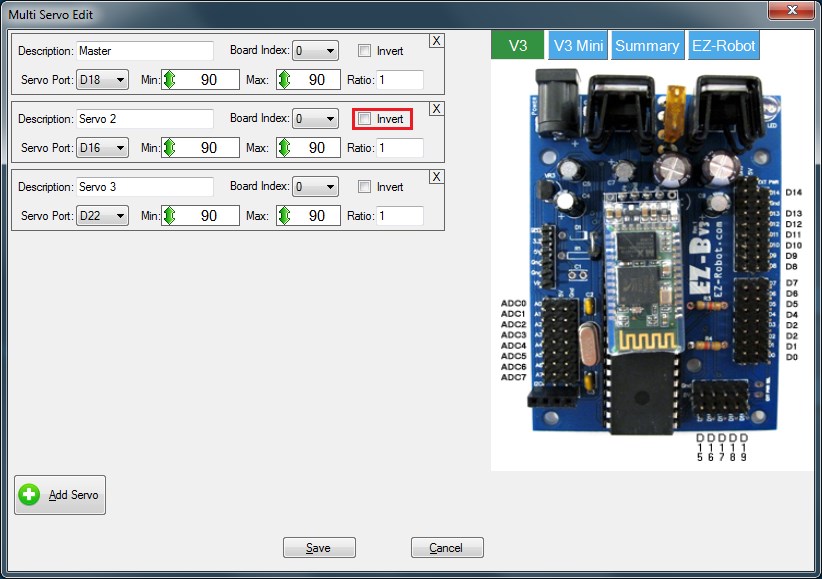The width and height of the screenshot is (822, 579).
Task: Open the EZ-Robot tab
Action: pyautogui.click(x=723, y=46)
